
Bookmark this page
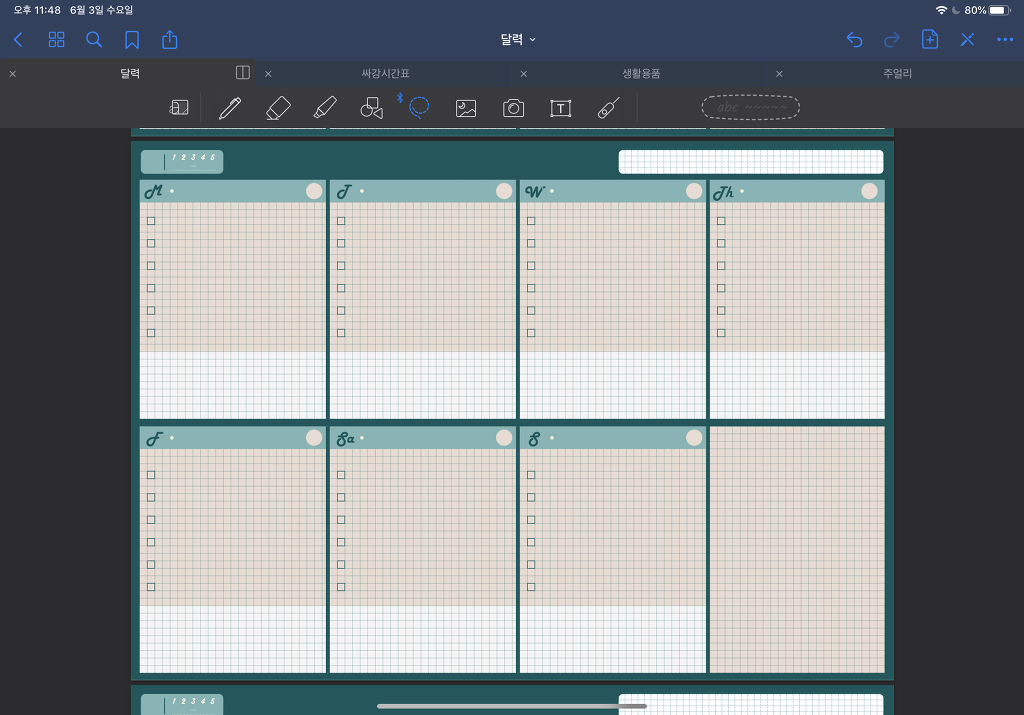[x=132, y=40]
